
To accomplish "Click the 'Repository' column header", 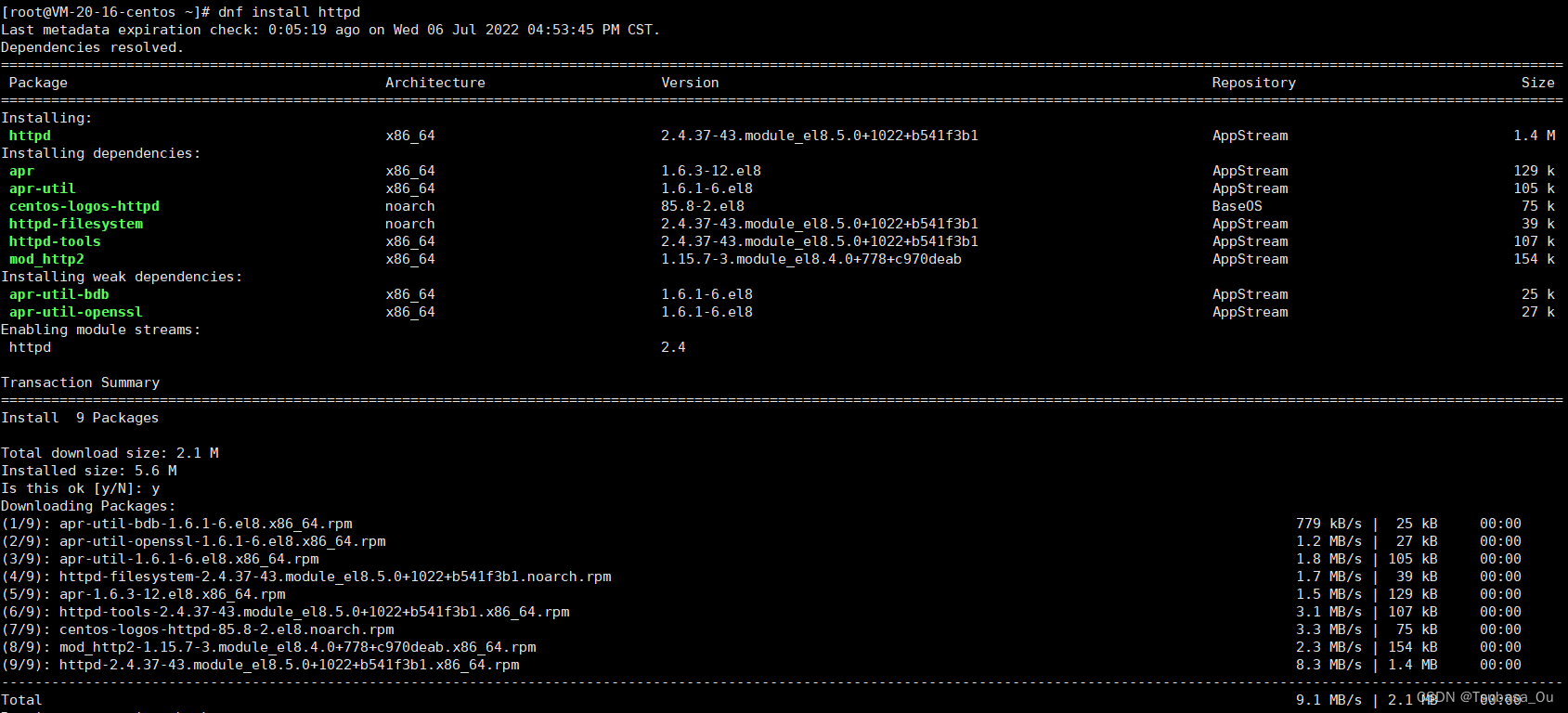I will coord(1254,83).
